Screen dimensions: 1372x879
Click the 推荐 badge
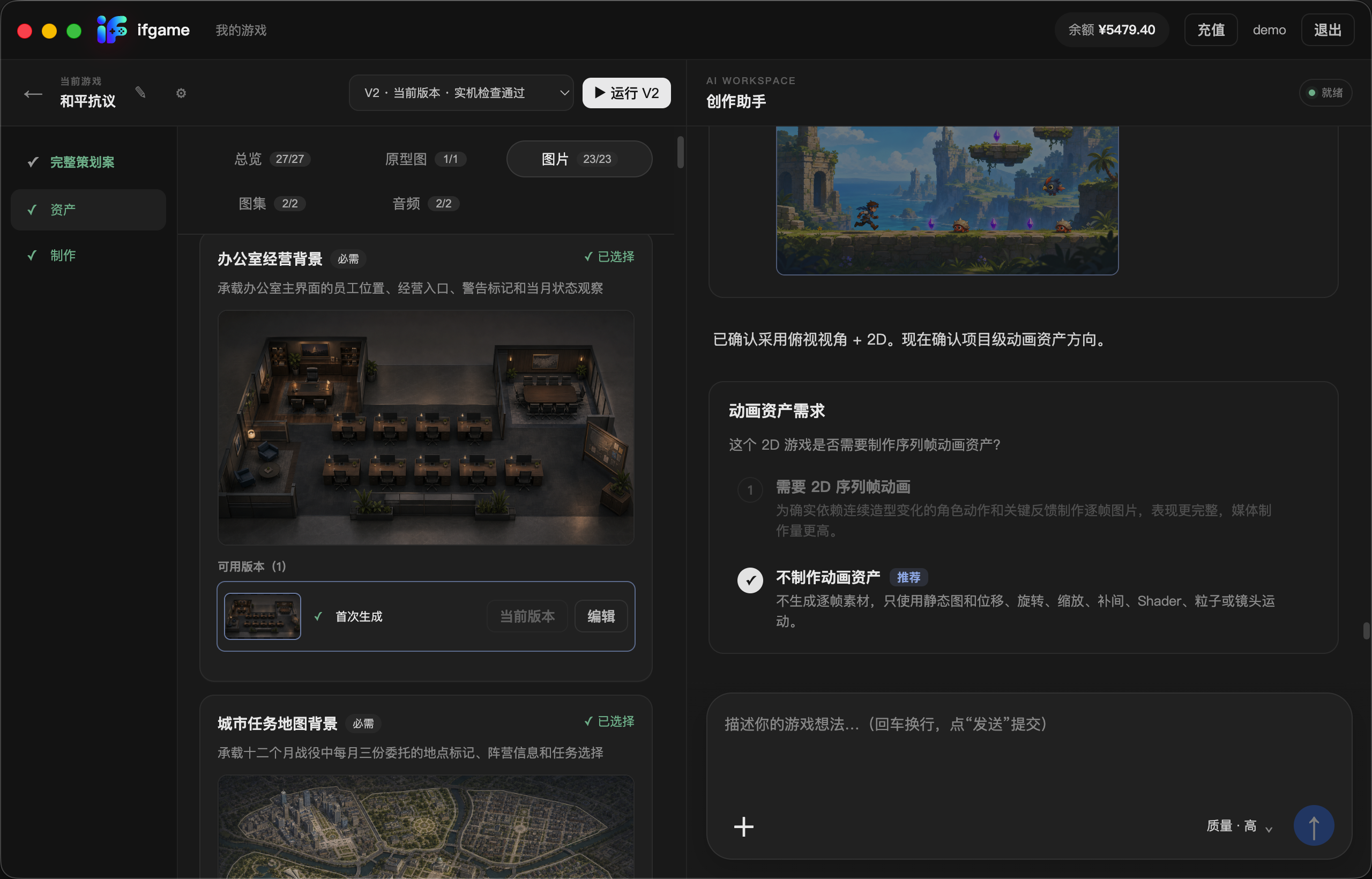tap(908, 578)
